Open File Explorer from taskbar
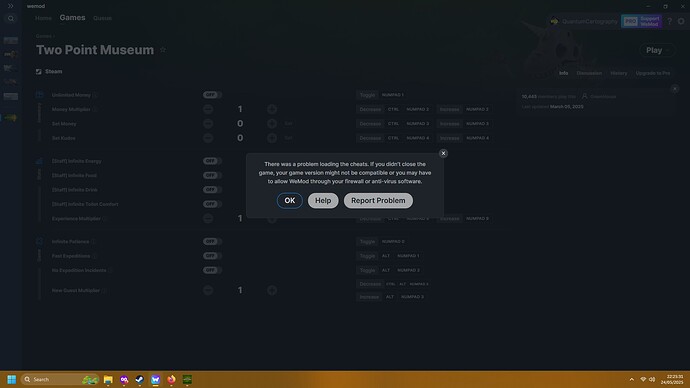This screenshot has width=690, height=388. [x=108, y=379]
